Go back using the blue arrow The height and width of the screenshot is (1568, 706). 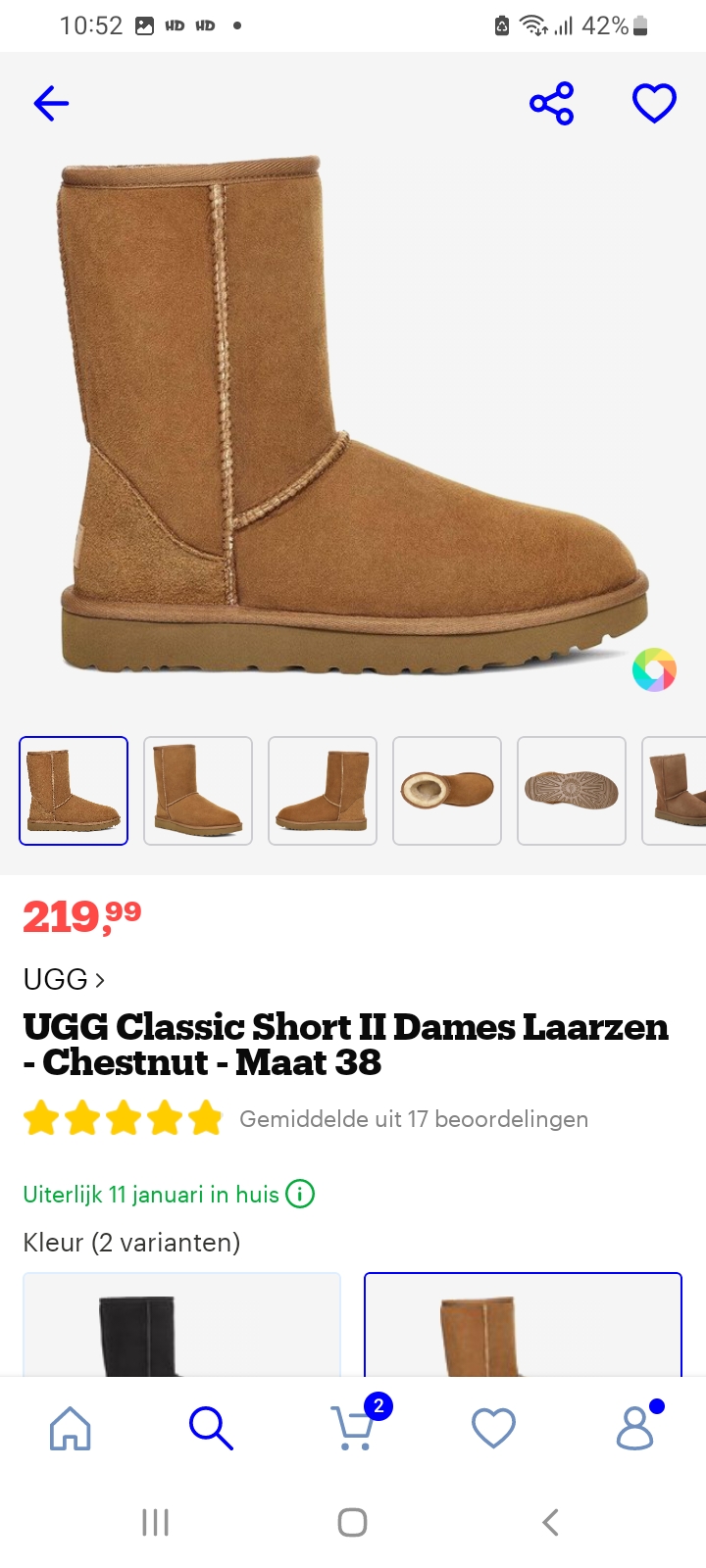coord(51,102)
